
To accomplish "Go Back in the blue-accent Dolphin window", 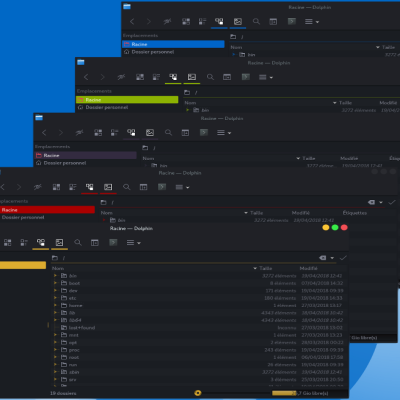I will coord(132,22).
